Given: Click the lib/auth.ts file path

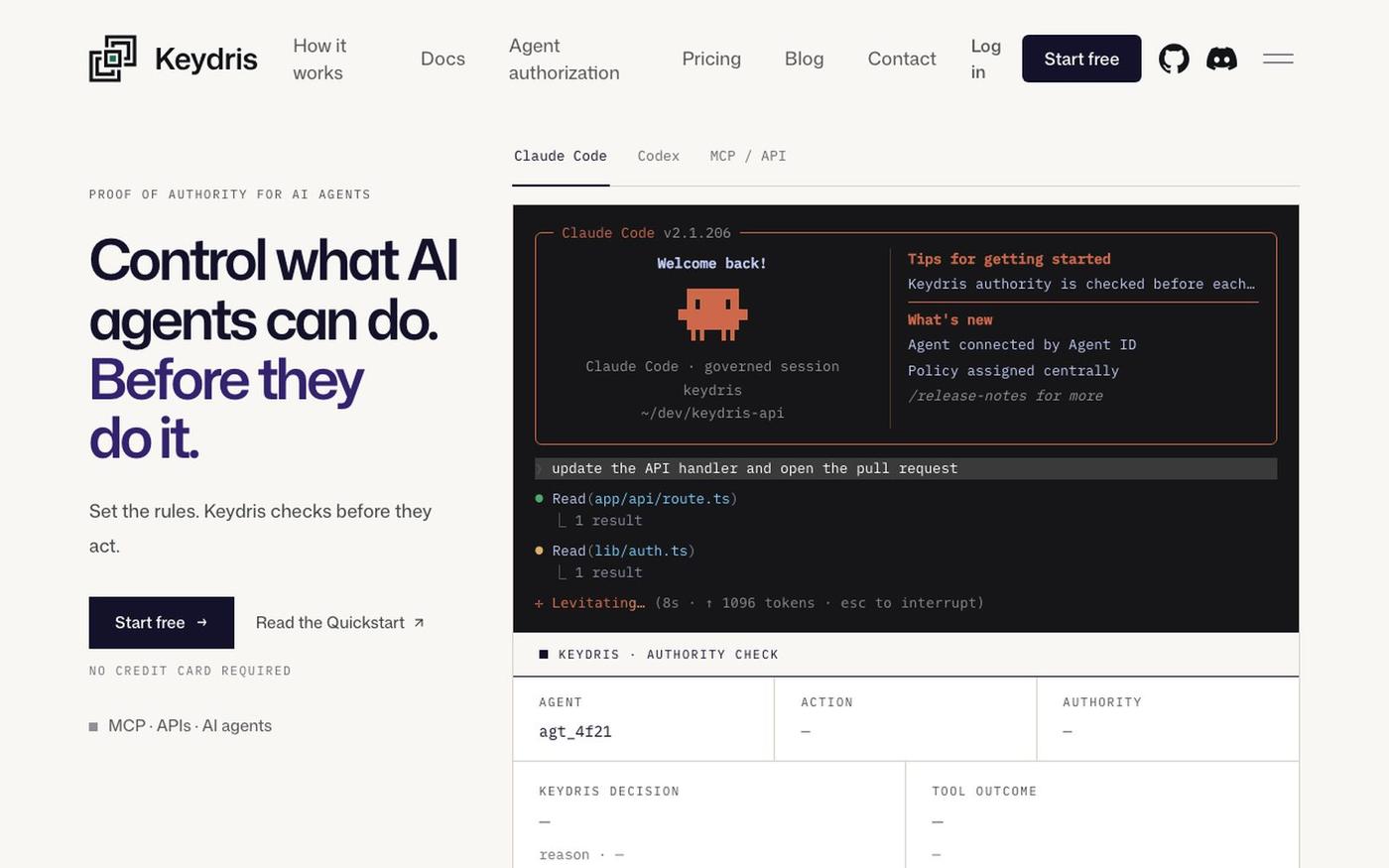Looking at the screenshot, I should coord(641,551).
